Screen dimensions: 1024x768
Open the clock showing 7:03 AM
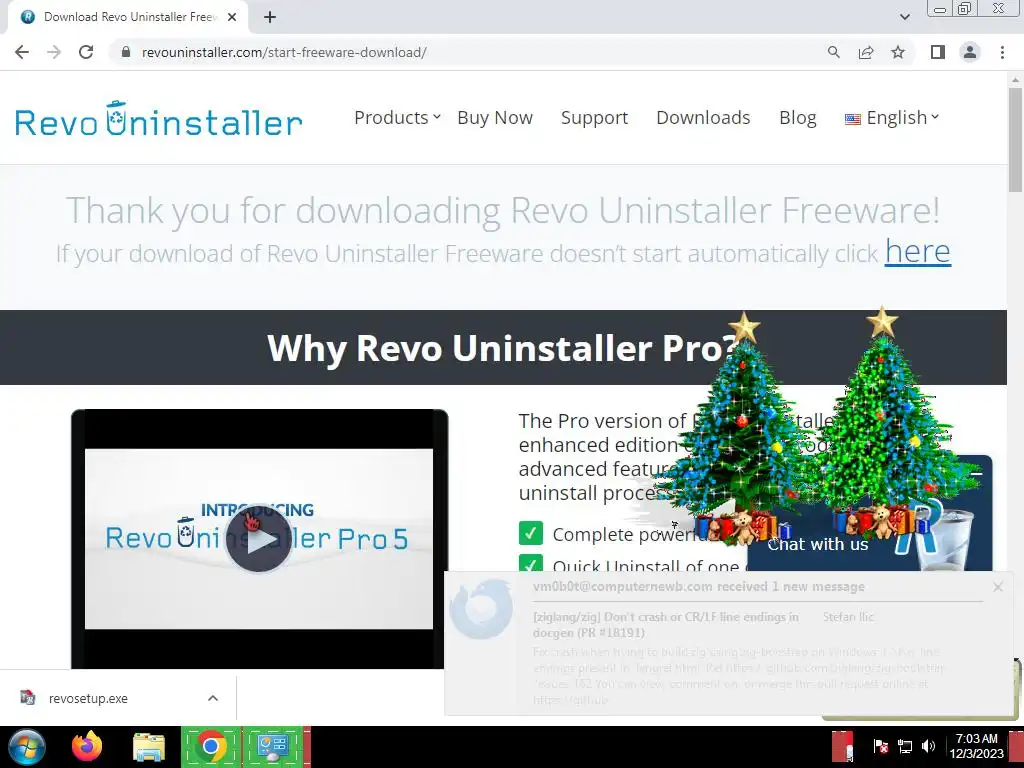976,746
